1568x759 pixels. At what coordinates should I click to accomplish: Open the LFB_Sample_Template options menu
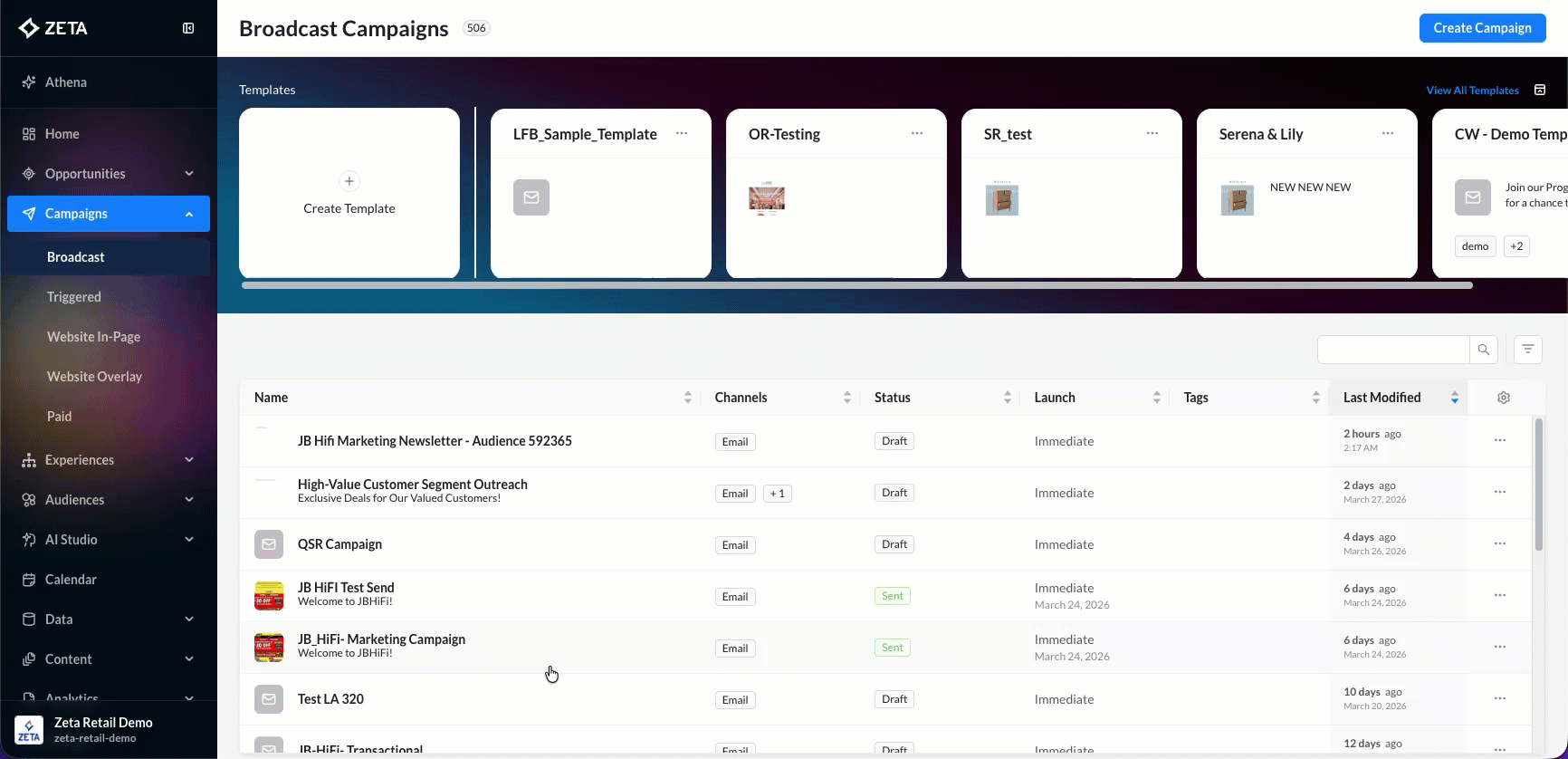[682, 133]
